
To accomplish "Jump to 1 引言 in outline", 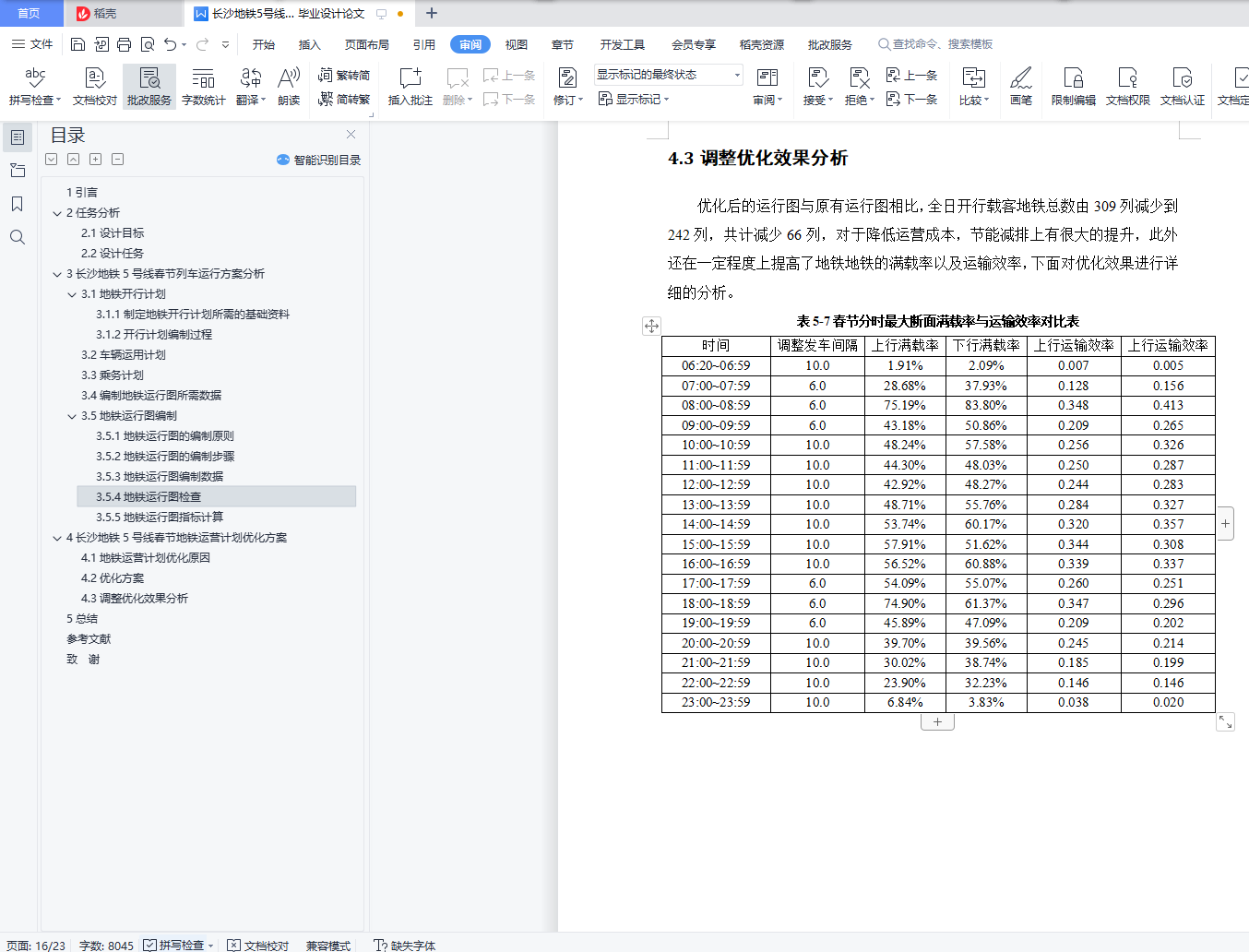I will click(82, 193).
